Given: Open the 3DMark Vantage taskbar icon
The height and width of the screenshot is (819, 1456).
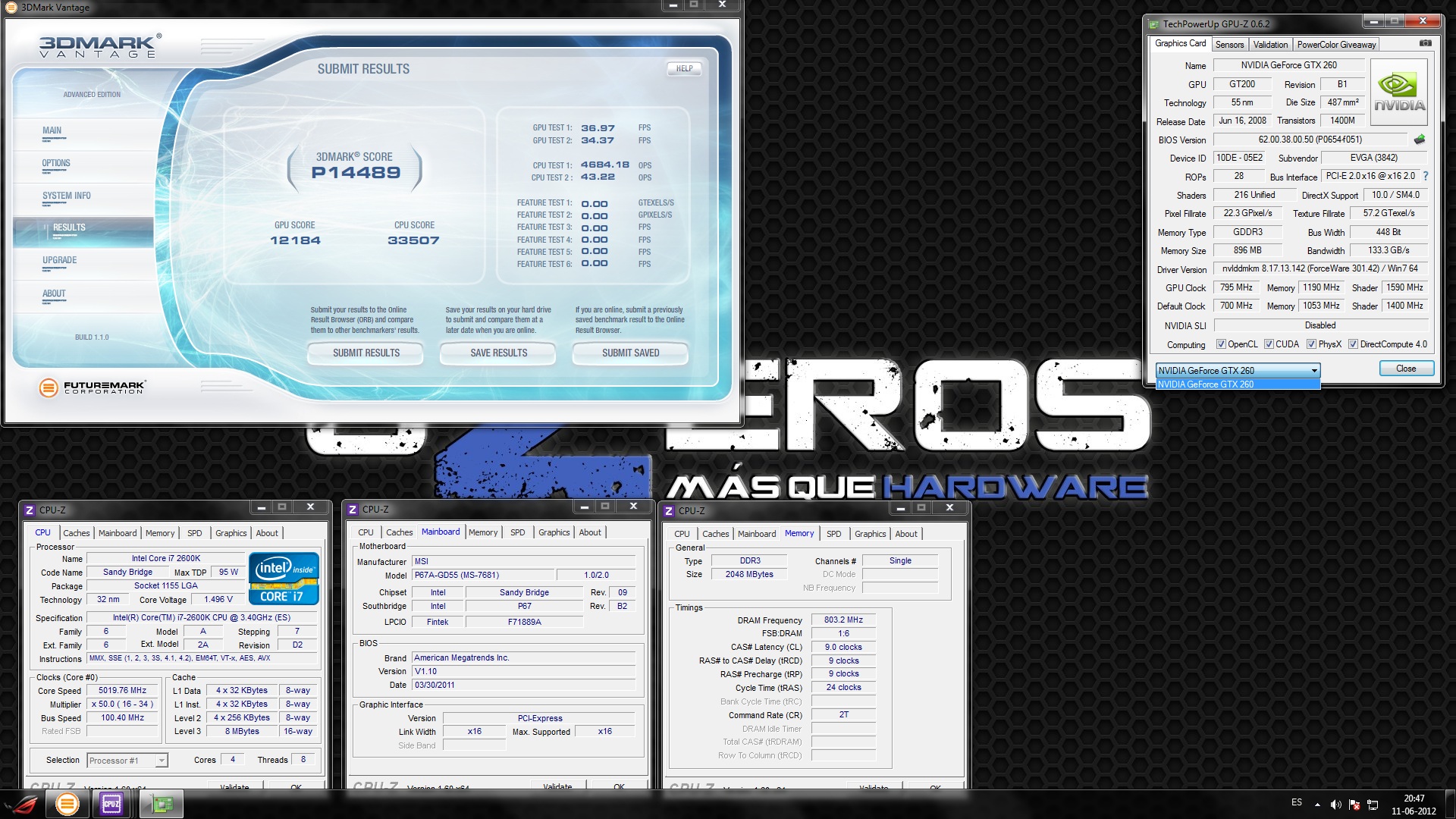Looking at the screenshot, I should (x=67, y=804).
